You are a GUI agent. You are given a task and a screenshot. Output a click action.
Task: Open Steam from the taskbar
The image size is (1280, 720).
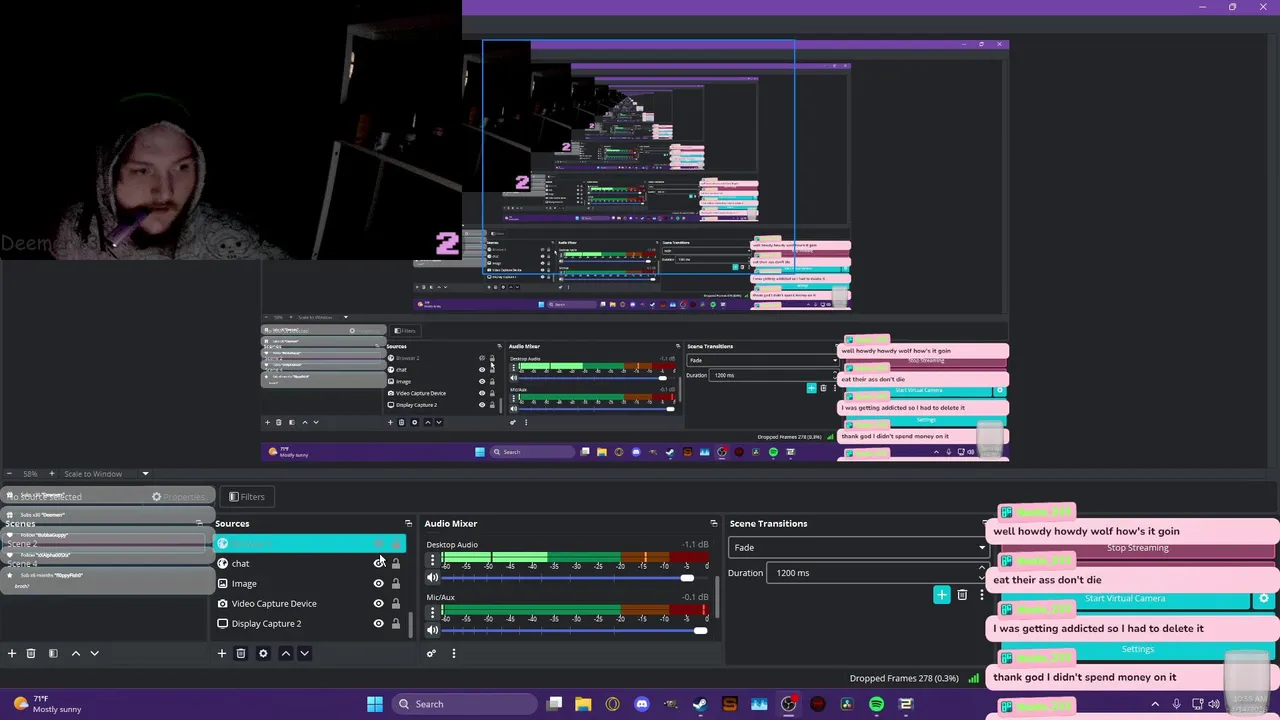[x=700, y=704]
